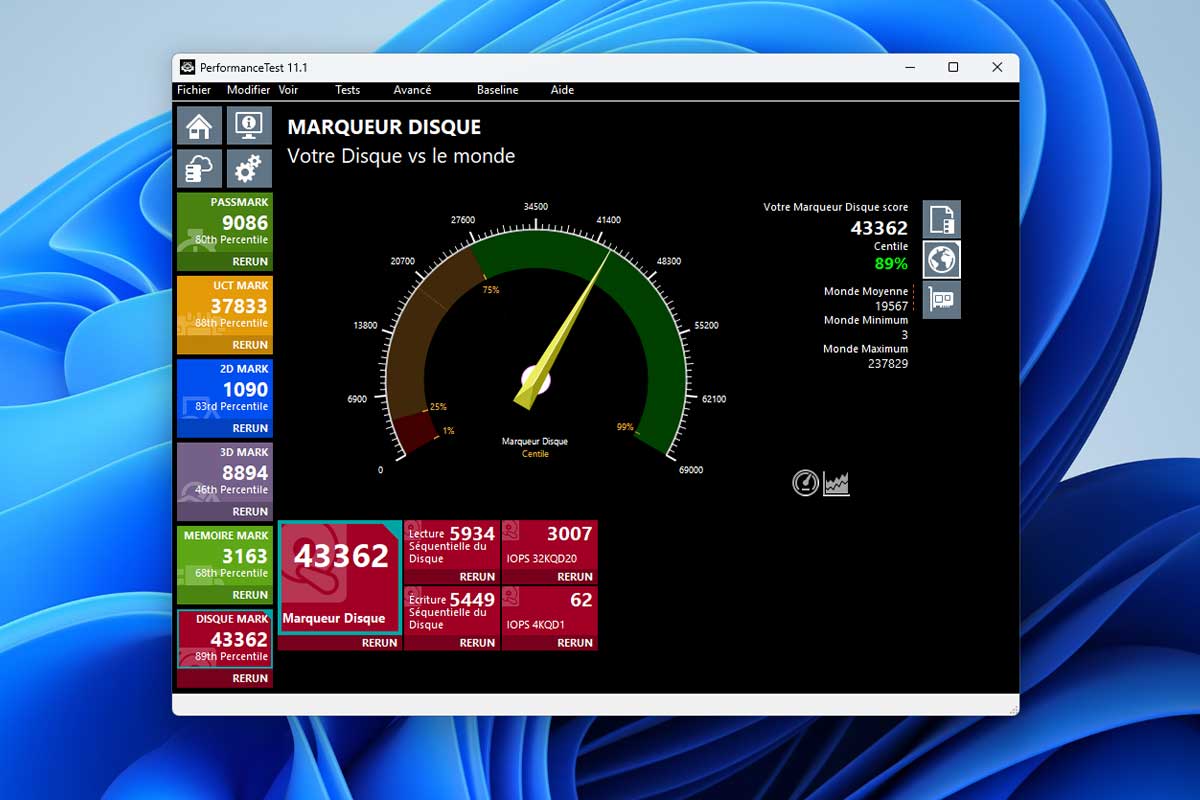The height and width of the screenshot is (800, 1200).
Task: Switch to the speedometer gauge view icon
Action: pos(805,484)
